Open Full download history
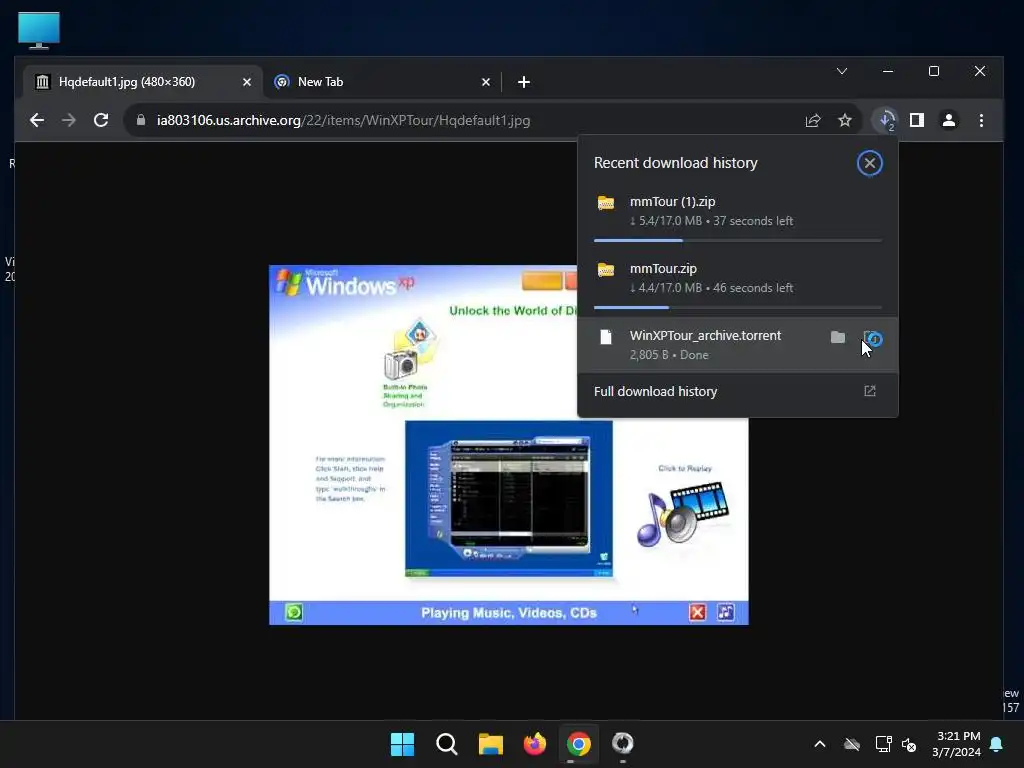The image size is (1024, 768). (x=737, y=391)
